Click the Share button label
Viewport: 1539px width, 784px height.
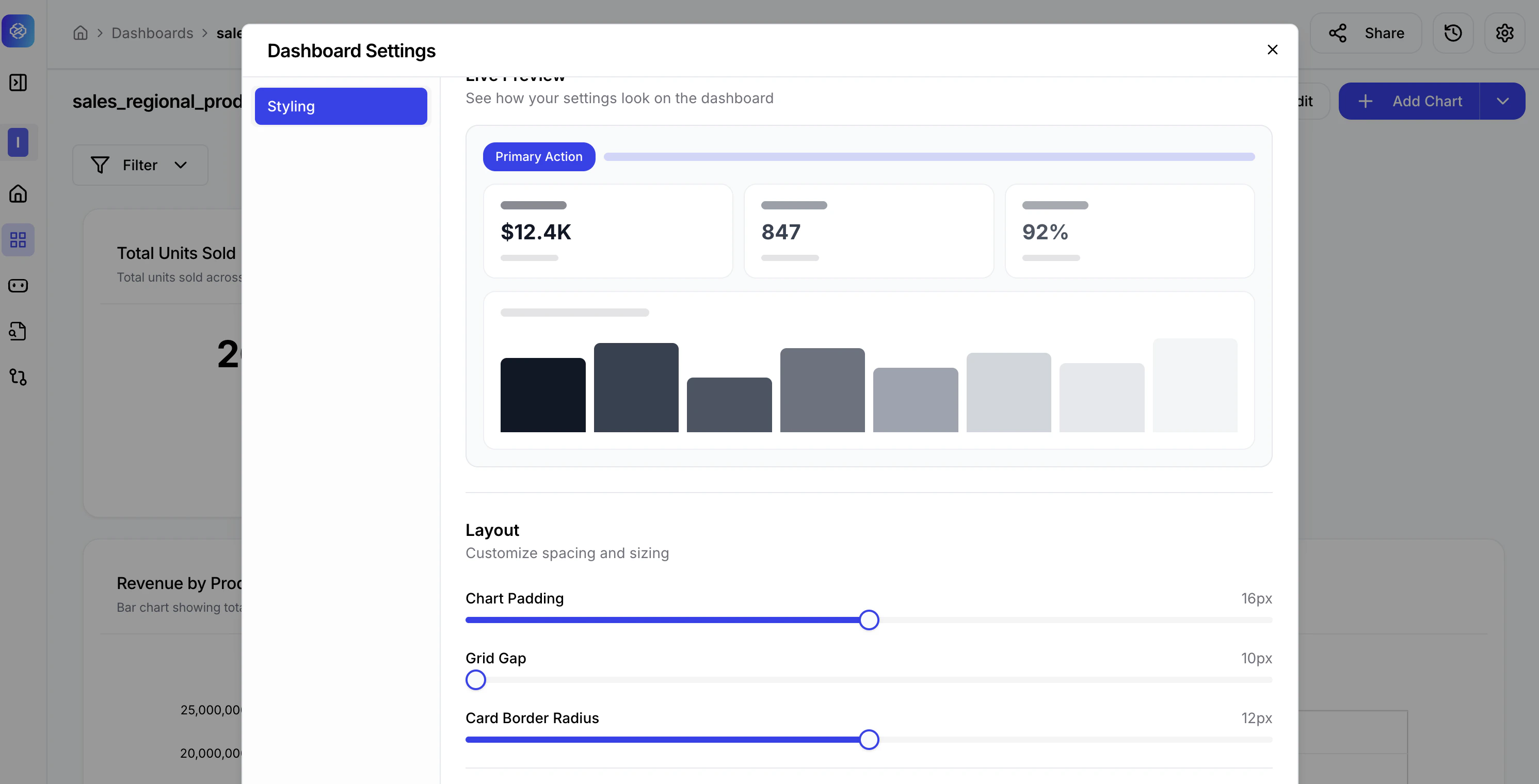tap(1384, 33)
